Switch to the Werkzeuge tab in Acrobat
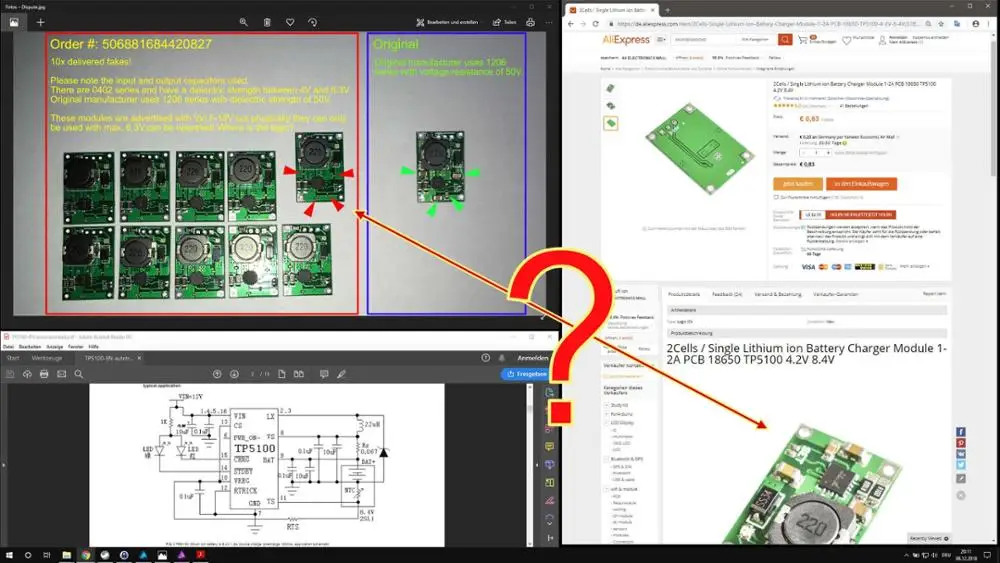Image resolution: width=1000 pixels, height=563 pixels. [47, 358]
